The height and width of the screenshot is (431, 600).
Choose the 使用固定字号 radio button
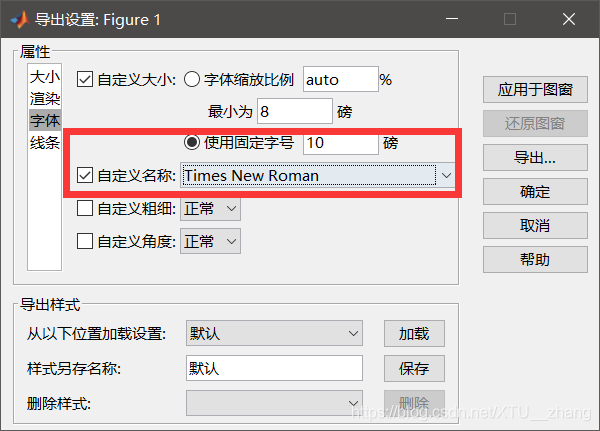tap(192, 142)
